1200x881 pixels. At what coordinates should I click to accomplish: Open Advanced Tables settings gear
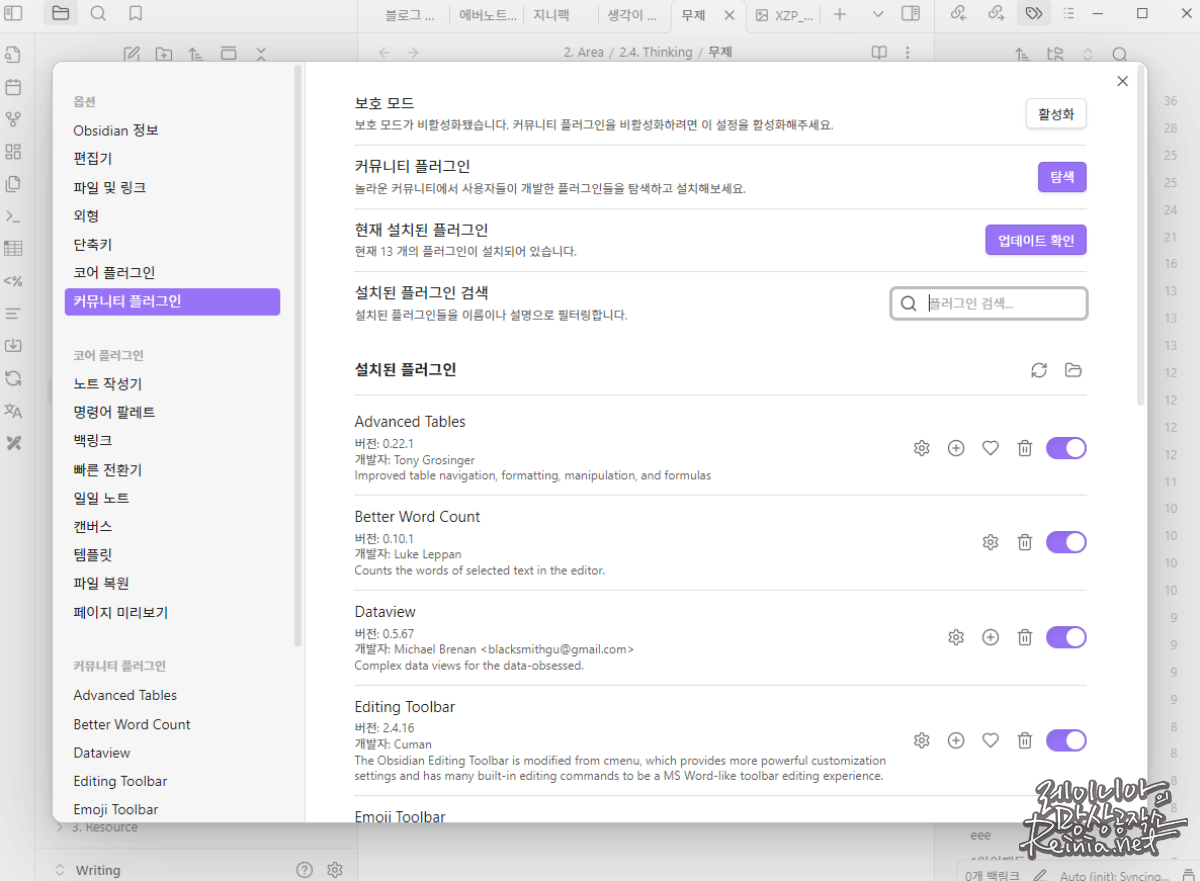coord(922,448)
